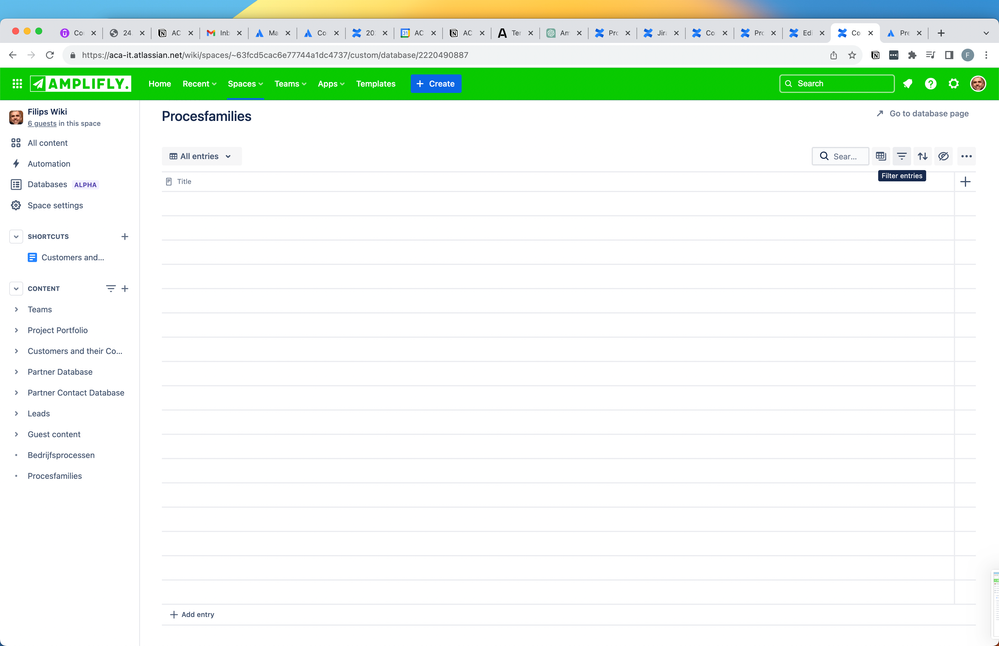Open the Confluence settings gear
Screen dimensions: 999x646
[x=954, y=83]
